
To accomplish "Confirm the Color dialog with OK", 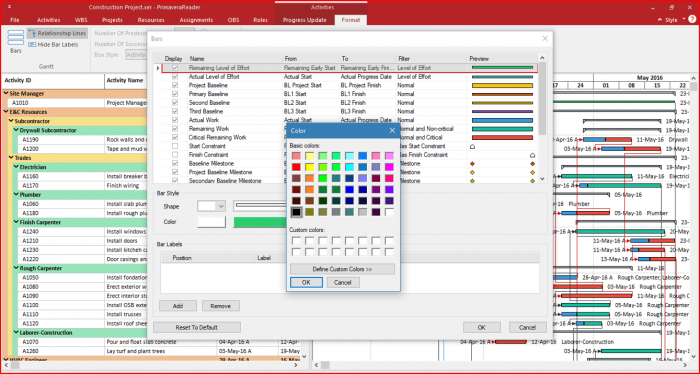I will pos(306,283).
